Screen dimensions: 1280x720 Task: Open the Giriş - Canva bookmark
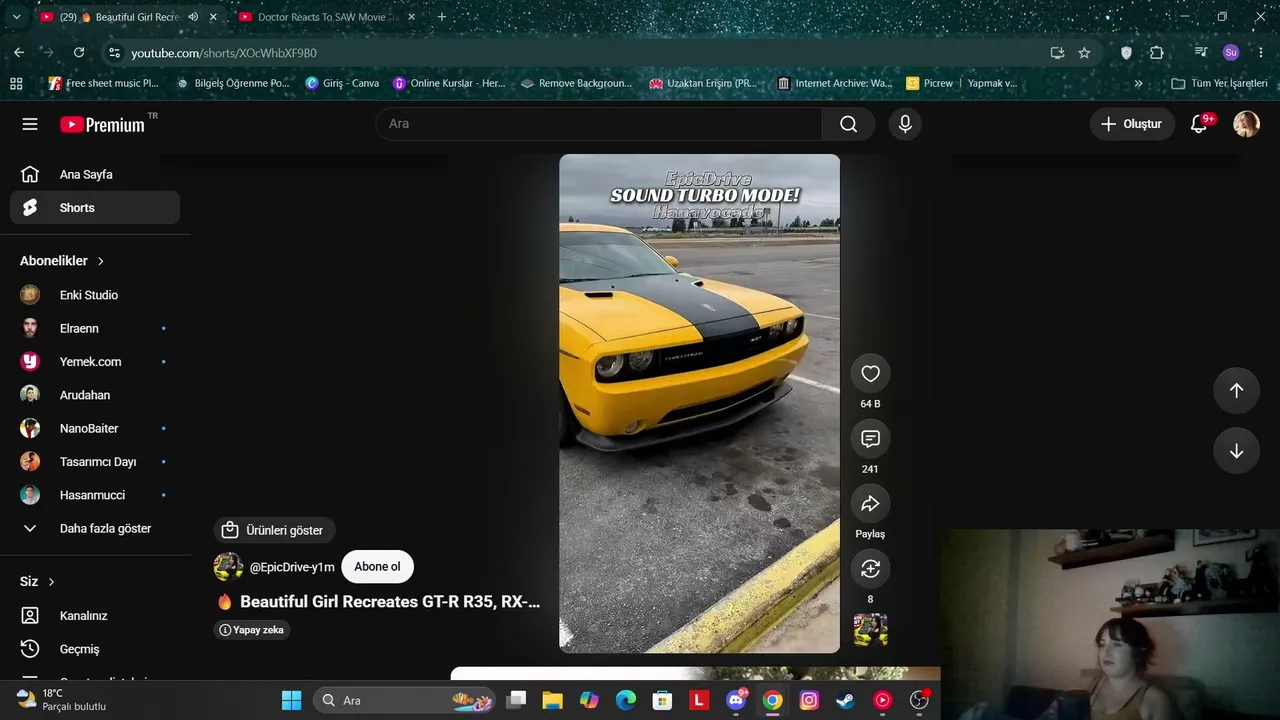342,84
